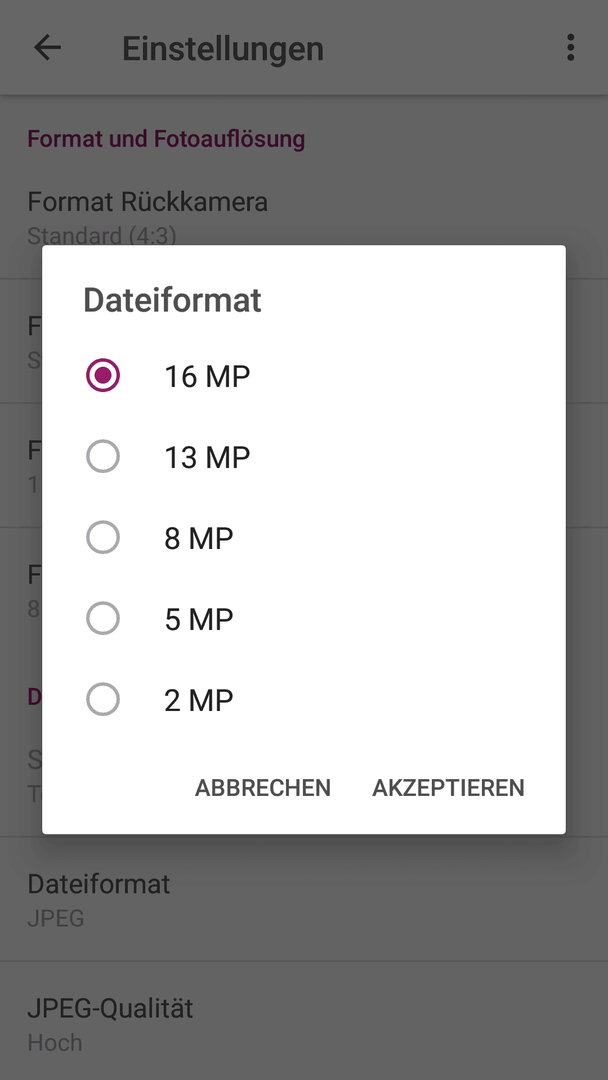This screenshot has width=608, height=1080.
Task: Open the three-dot overflow menu
Action: pos(570,48)
